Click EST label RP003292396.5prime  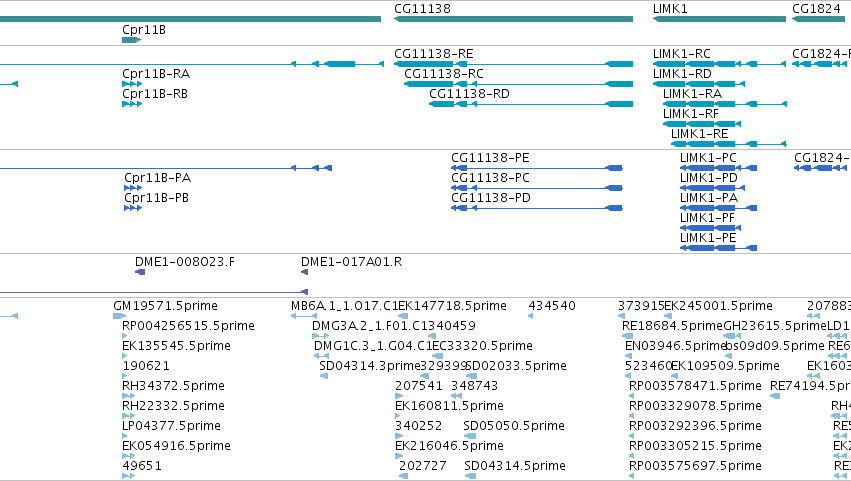[695, 426]
